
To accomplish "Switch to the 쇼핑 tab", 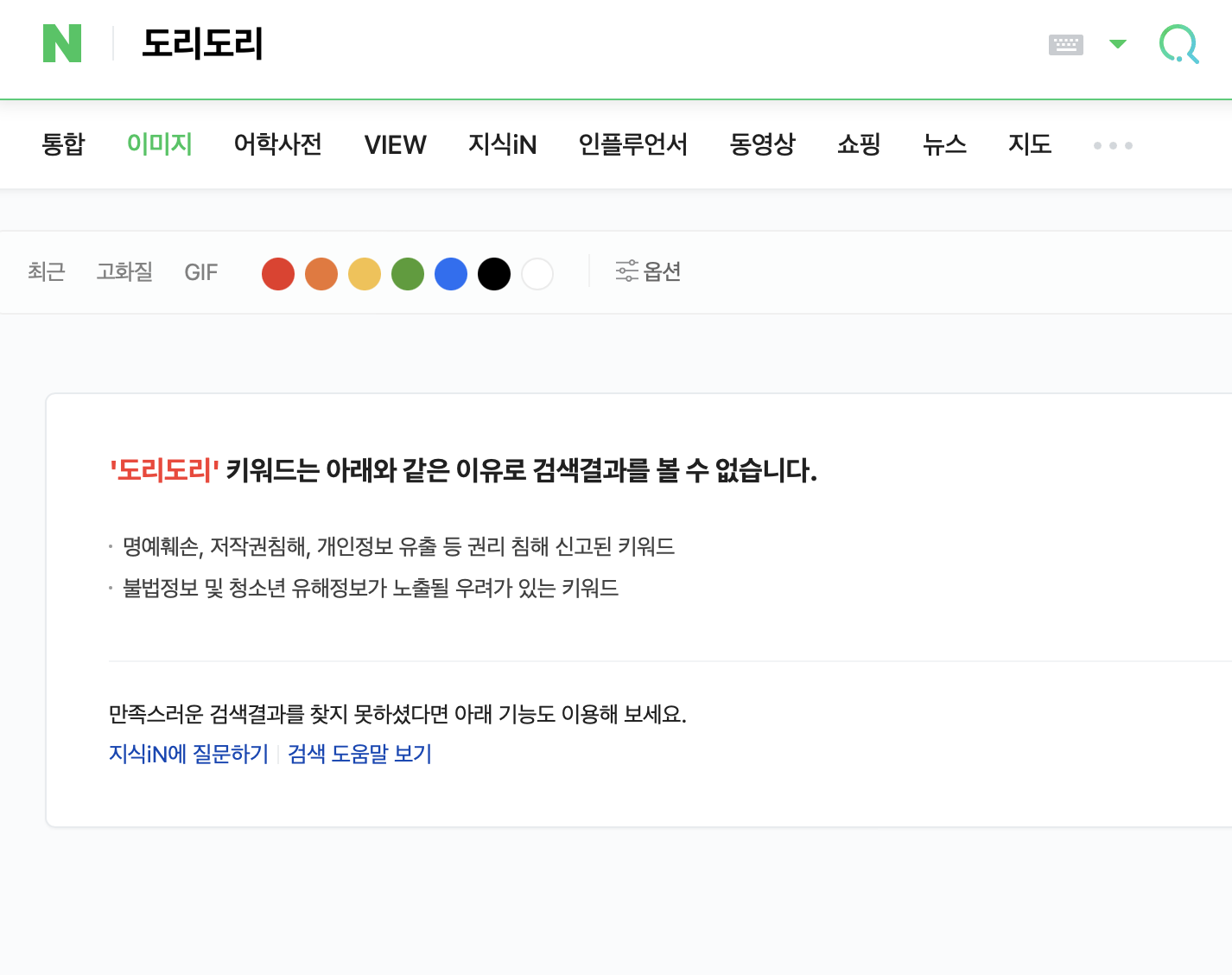I will (860, 144).
